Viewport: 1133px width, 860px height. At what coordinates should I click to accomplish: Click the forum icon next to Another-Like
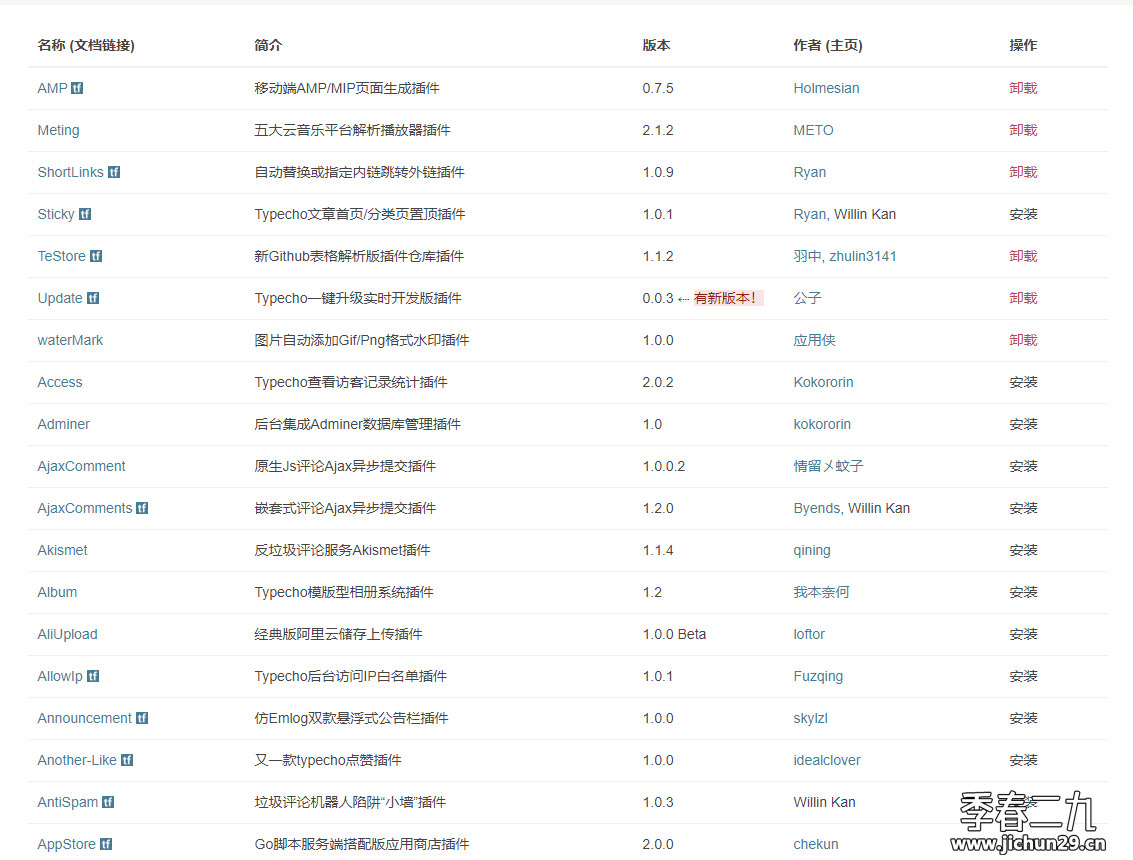[x=127, y=760]
